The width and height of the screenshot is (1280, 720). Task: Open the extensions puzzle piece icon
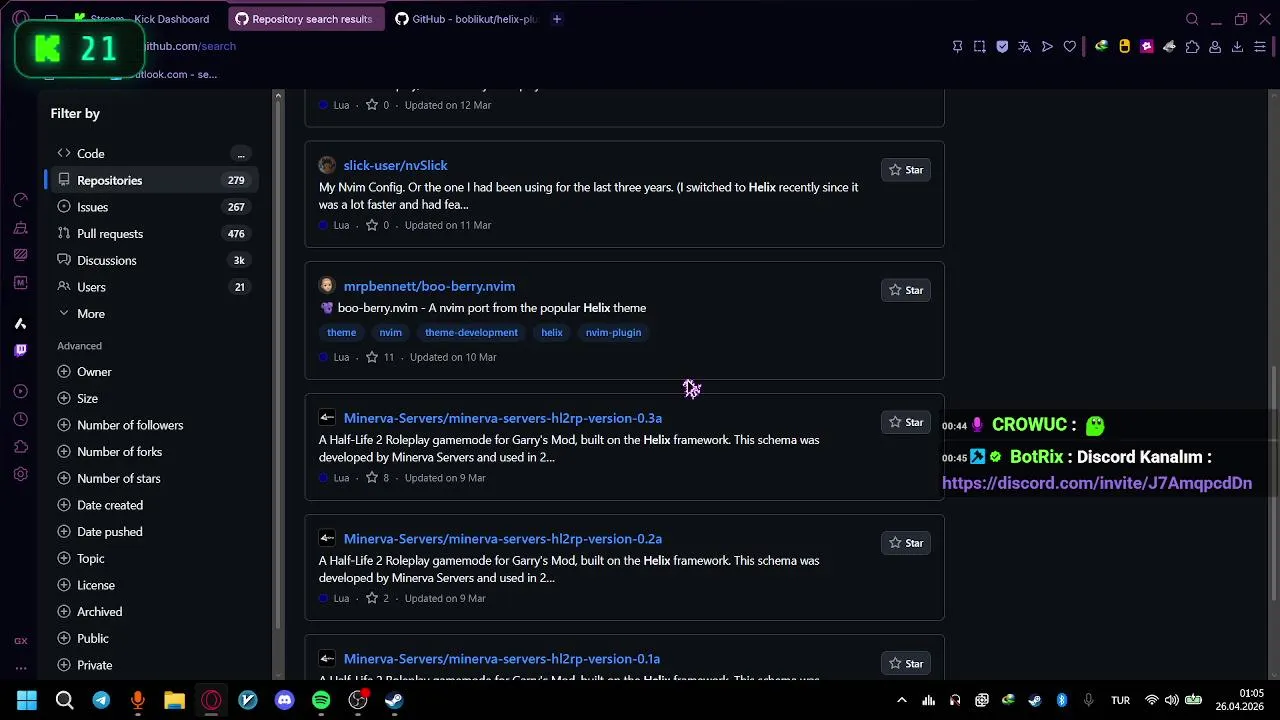(x=1192, y=46)
